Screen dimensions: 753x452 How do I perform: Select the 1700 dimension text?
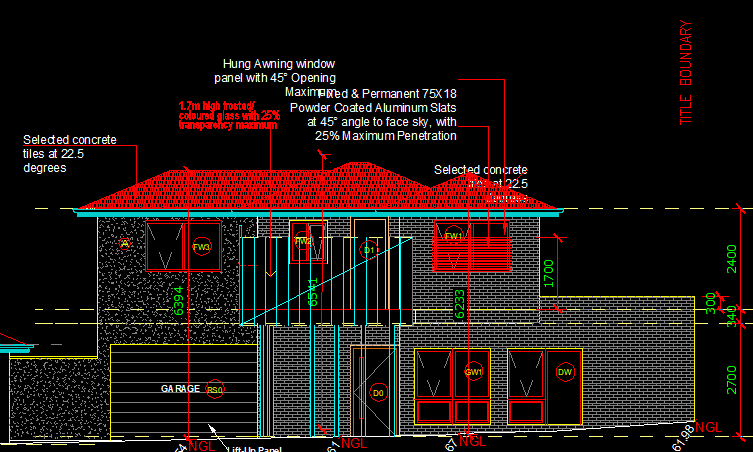point(548,275)
